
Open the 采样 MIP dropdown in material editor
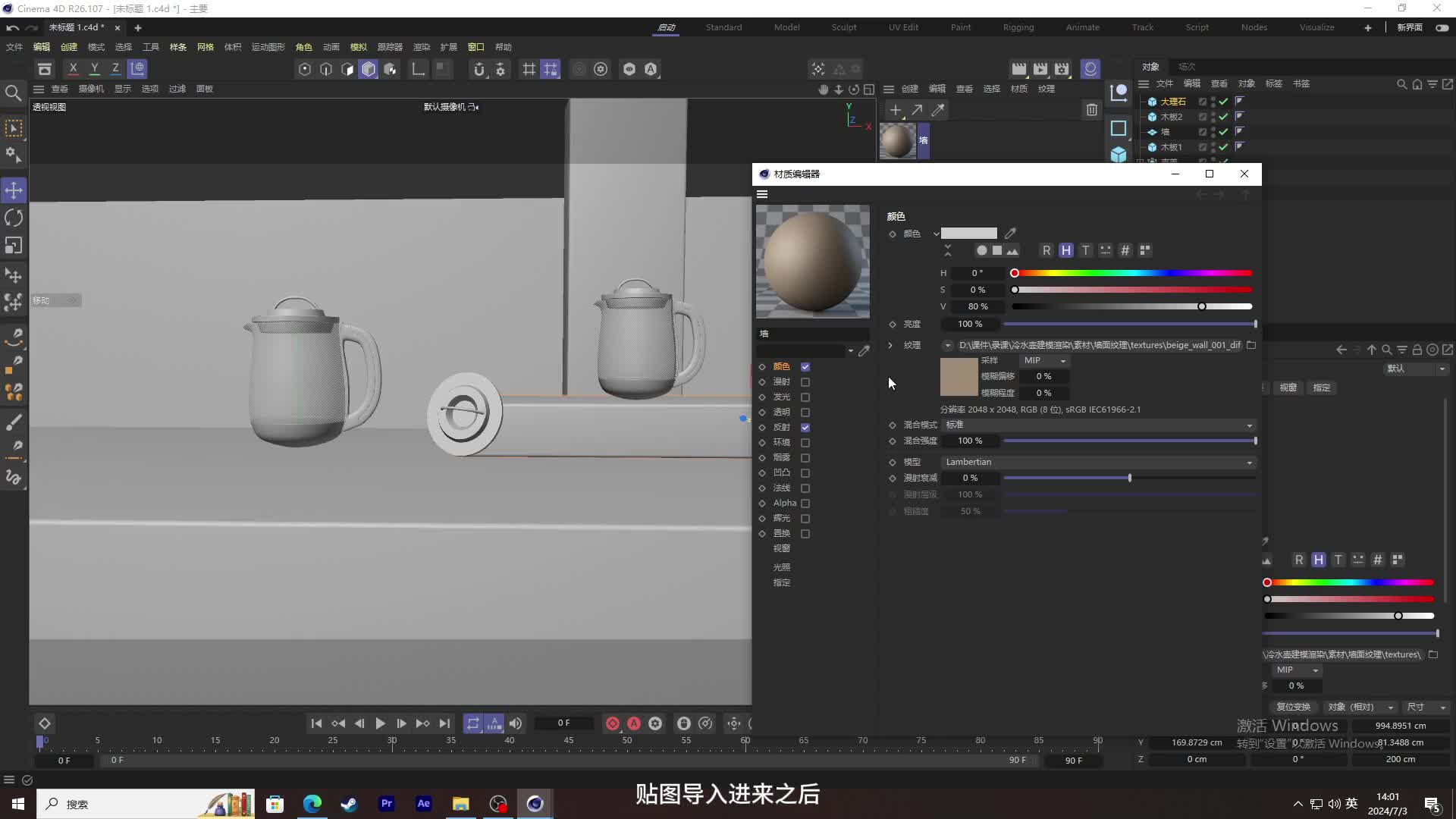coord(1044,360)
